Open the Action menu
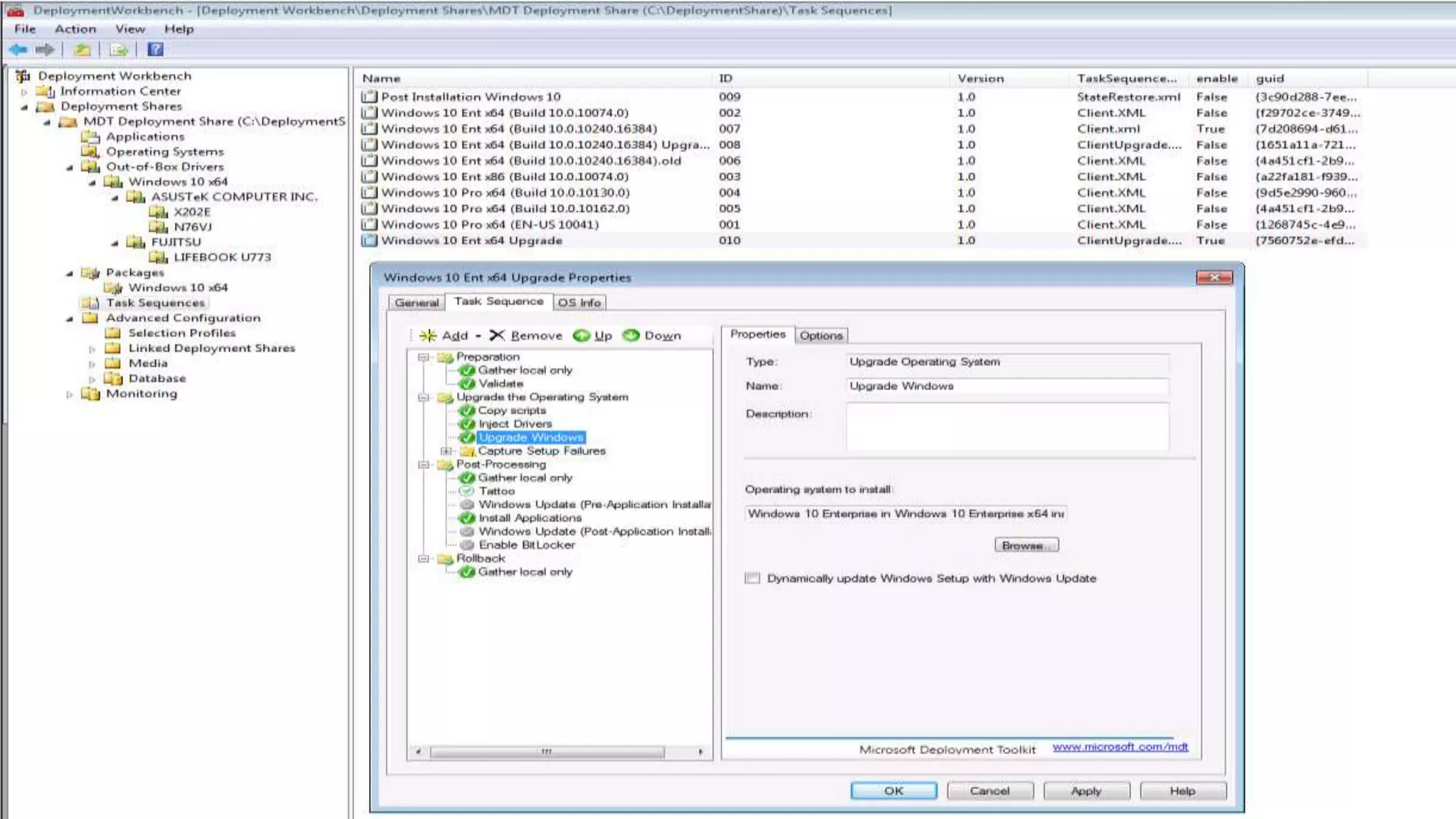Viewport: 1456px width, 819px height. (x=75, y=29)
